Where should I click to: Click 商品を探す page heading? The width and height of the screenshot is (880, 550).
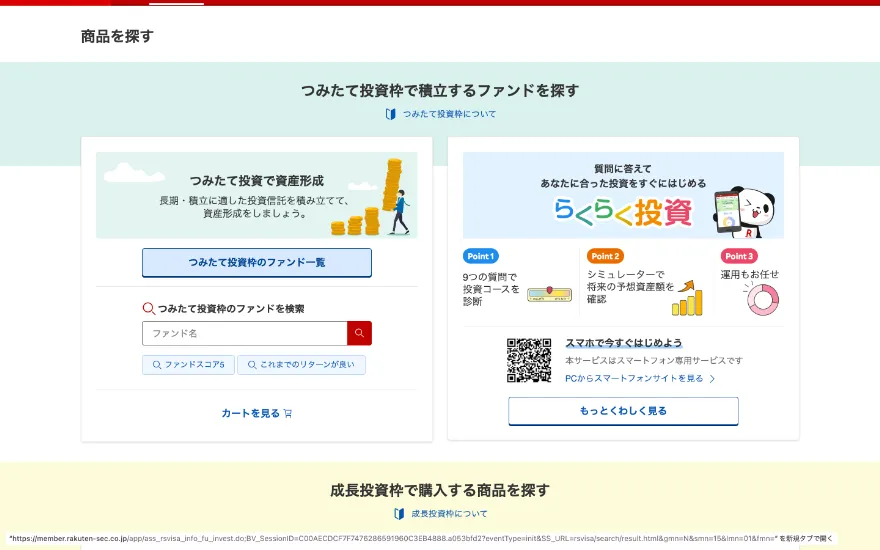coord(117,36)
